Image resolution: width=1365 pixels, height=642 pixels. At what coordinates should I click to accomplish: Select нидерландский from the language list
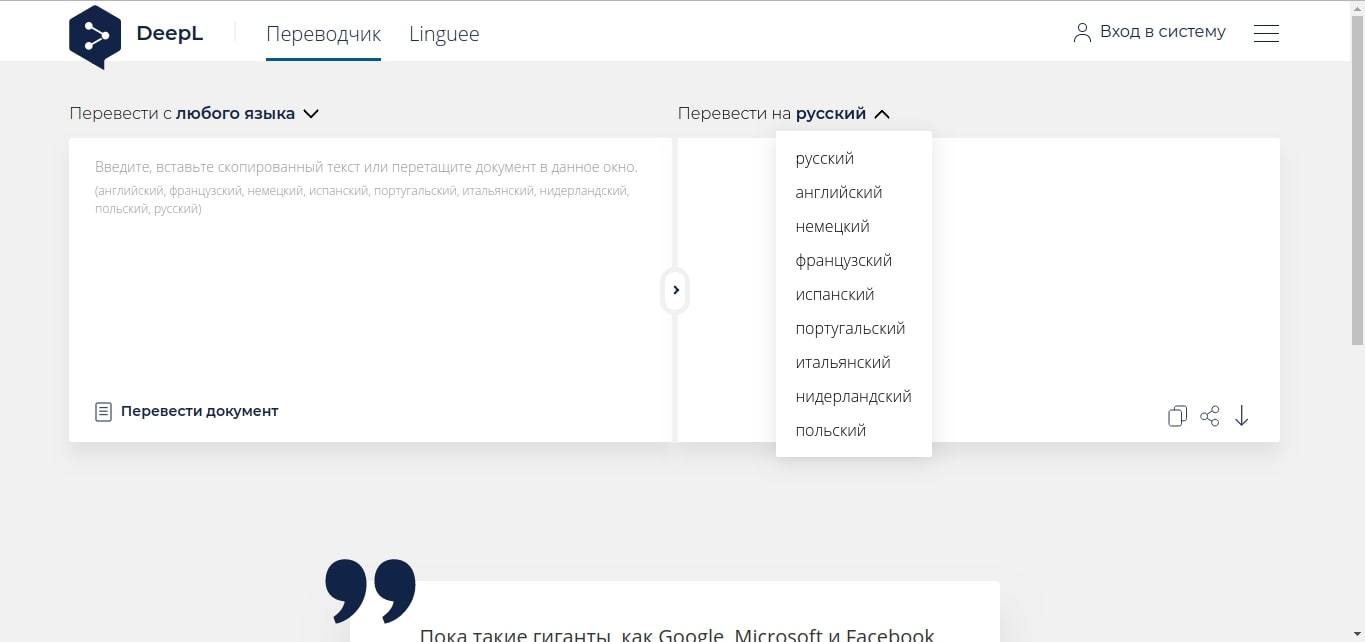pyautogui.click(x=854, y=396)
